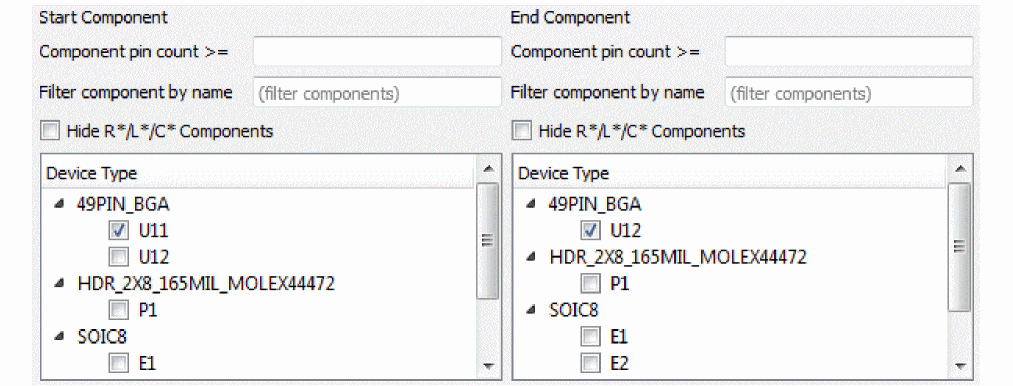1013x386 pixels.
Task: Check E2 in End Component list
Action: (589, 363)
